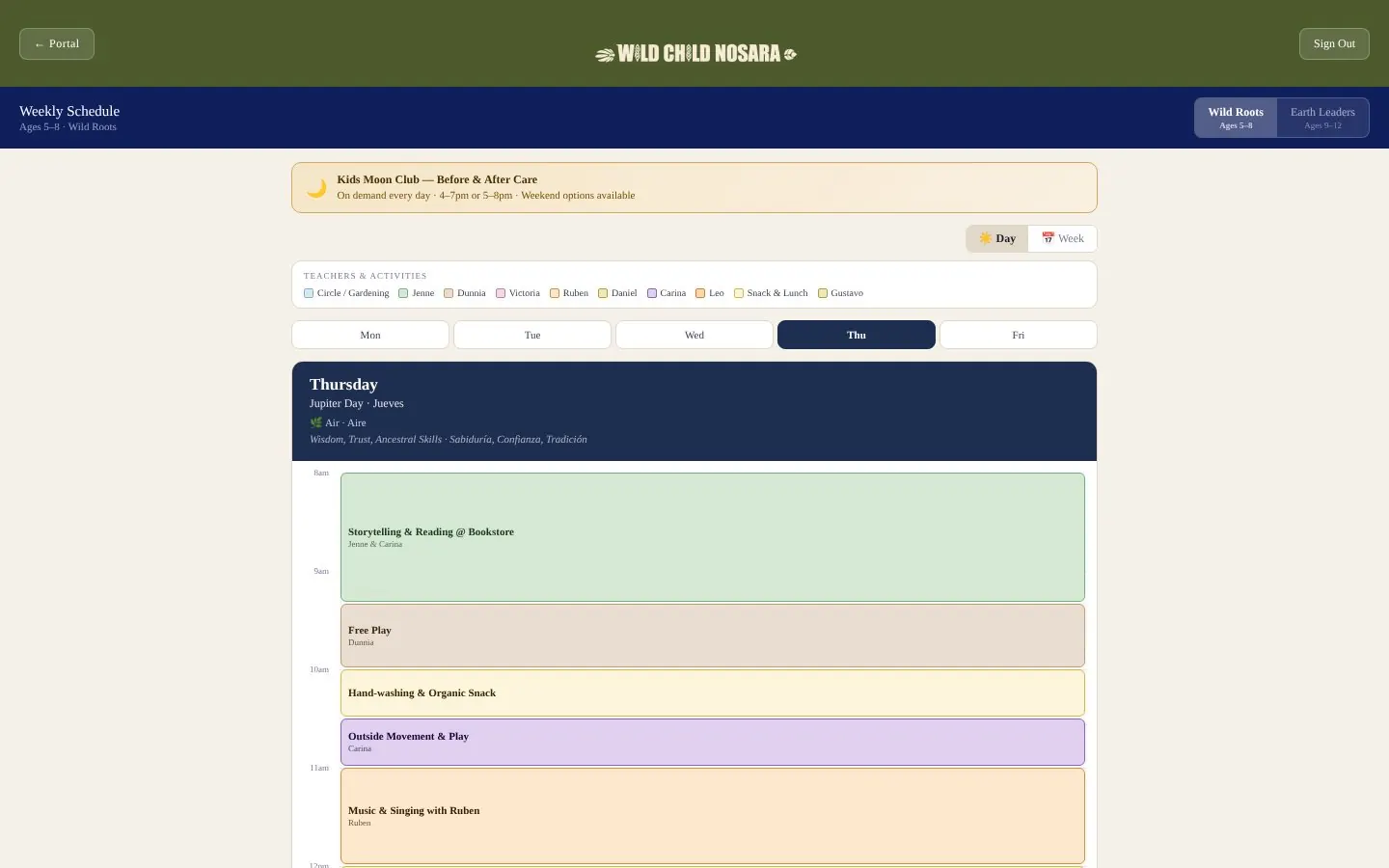
Task: Open the Free Play schedule block
Action: point(713,636)
